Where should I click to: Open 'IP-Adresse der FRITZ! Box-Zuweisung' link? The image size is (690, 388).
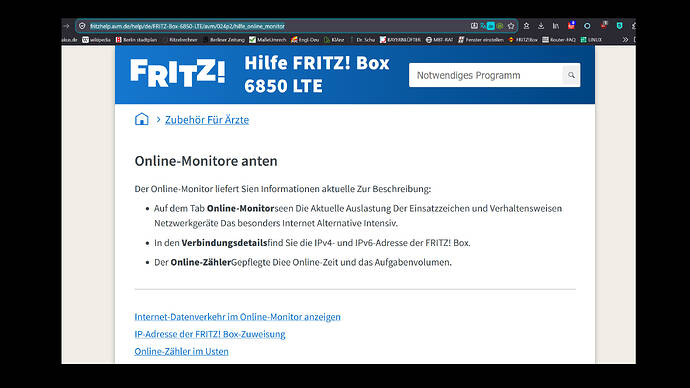click(210, 334)
